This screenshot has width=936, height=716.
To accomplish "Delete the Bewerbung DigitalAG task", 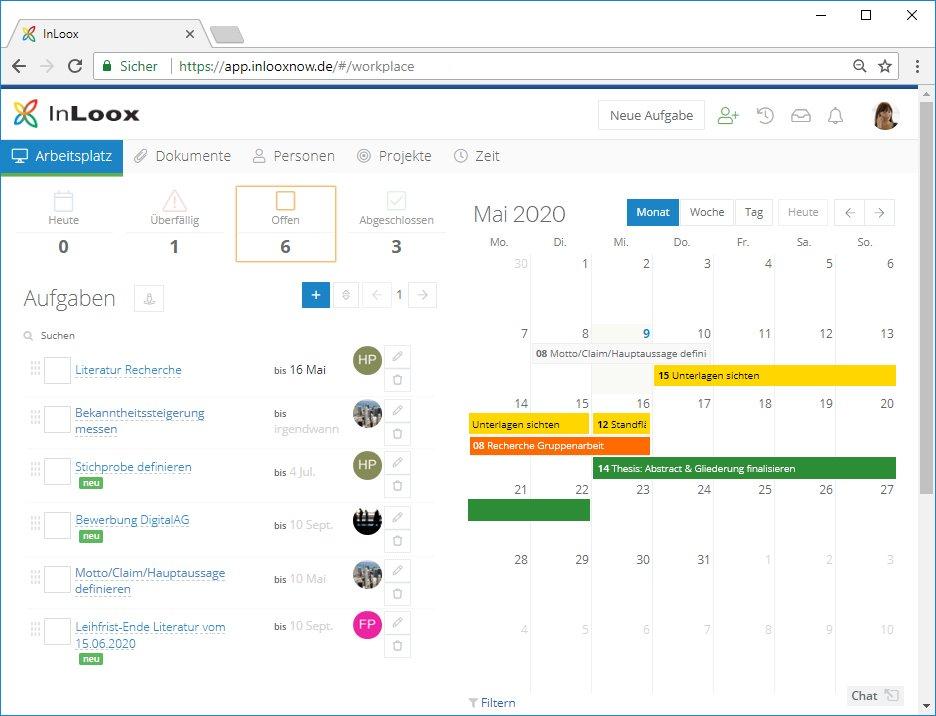I will pos(398,541).
